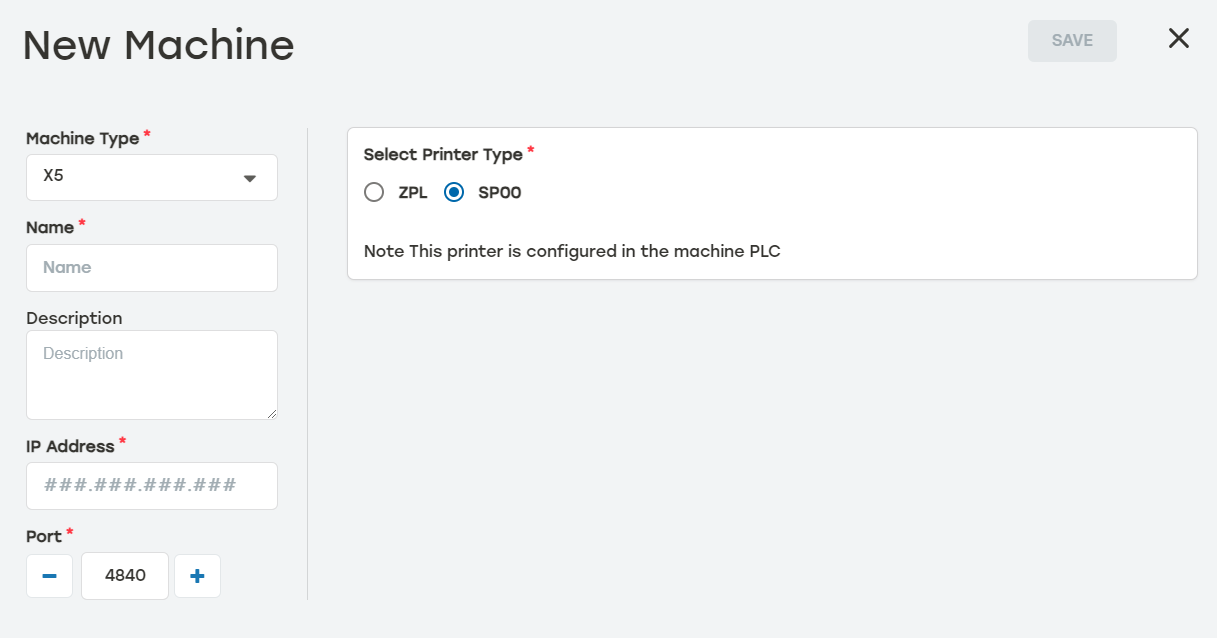
Task: Click the Machine Type dropdown caret arrow
Action: [250, 178]
